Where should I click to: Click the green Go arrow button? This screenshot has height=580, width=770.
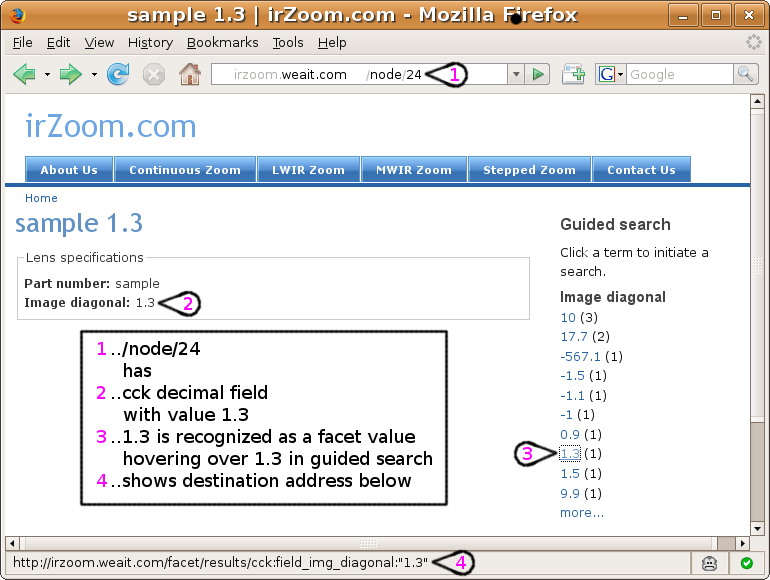pos(538,75)
